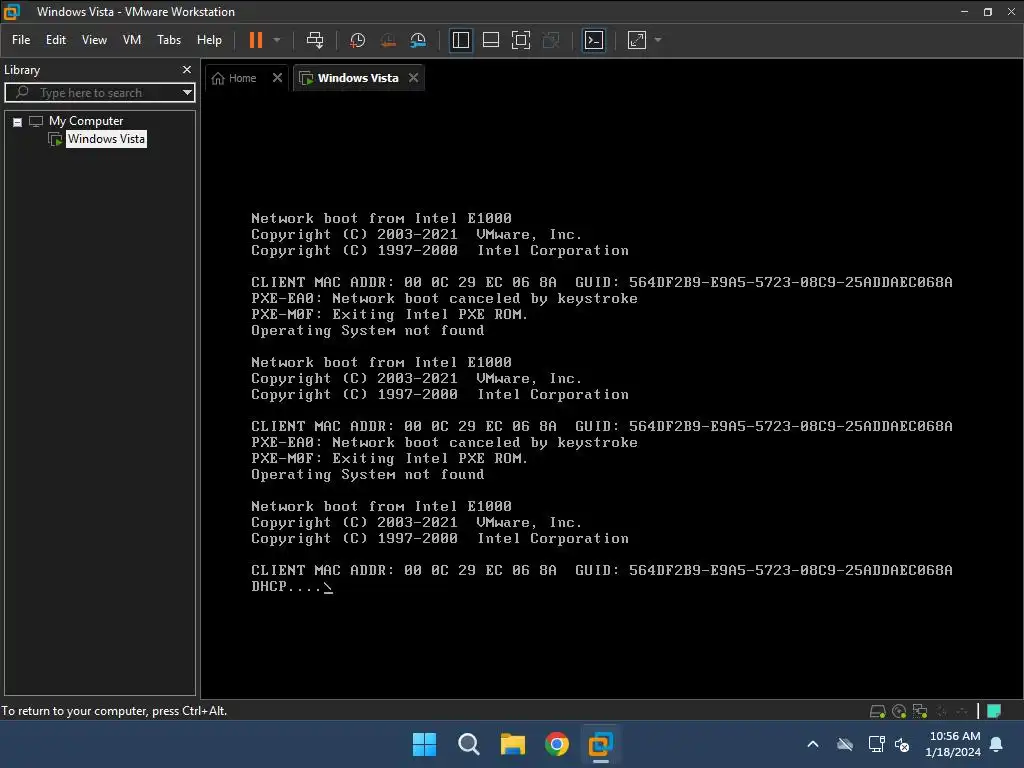Select My Computer in the library
The image size is (1024, 768).
coord(86,121)
